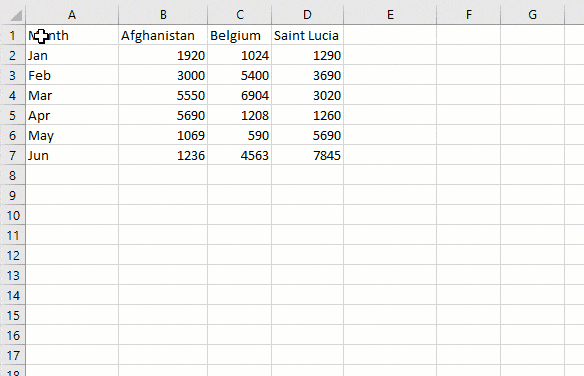
Task: Click cell with value 5550
Action: pyautogui.click(x=163, y=95)
